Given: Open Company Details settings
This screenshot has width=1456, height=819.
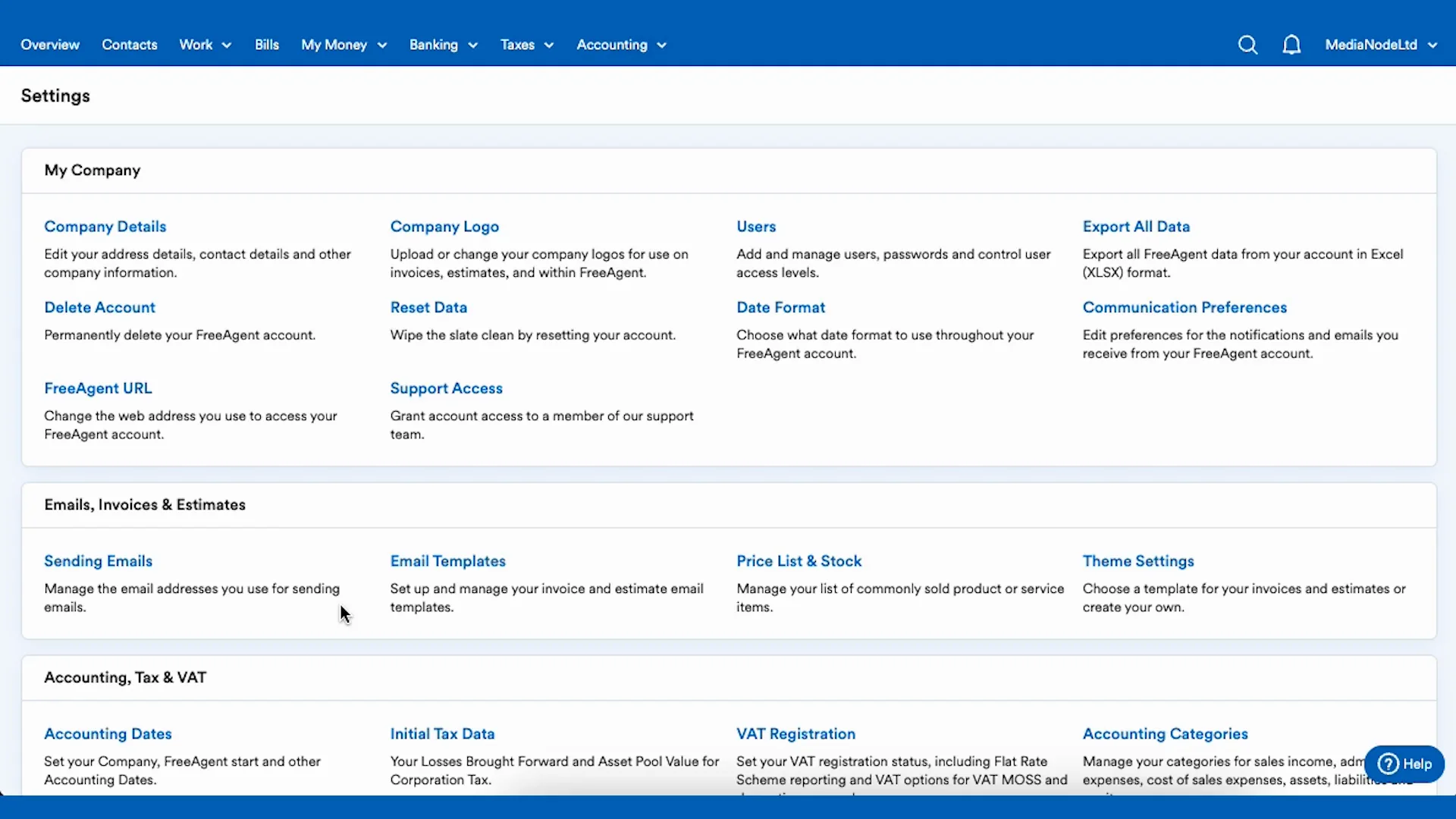Looking at the screenshot, I should (105, 227).
